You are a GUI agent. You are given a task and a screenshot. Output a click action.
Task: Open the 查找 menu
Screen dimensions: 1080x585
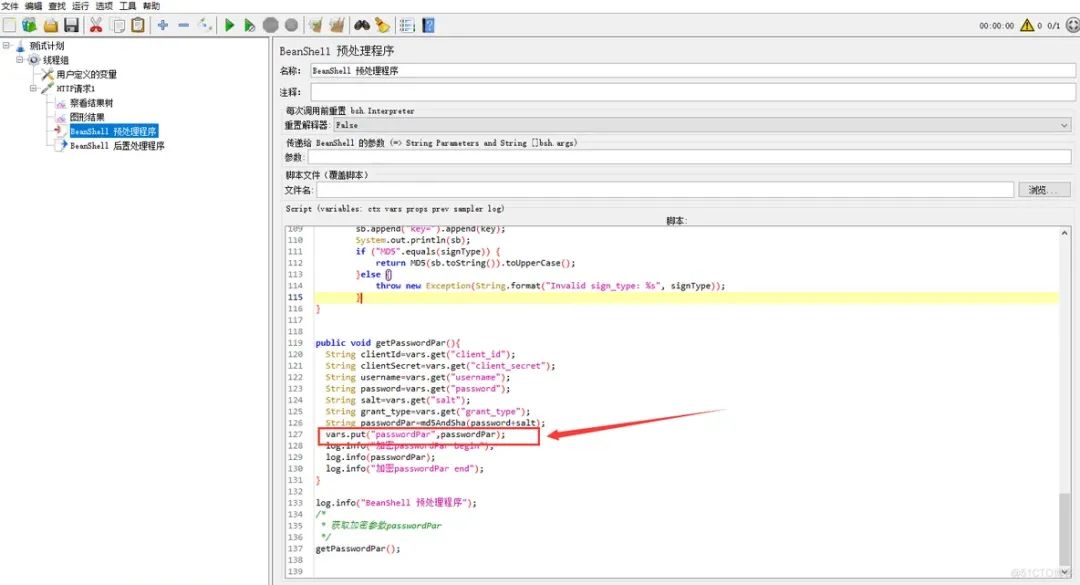pos(57,6)
